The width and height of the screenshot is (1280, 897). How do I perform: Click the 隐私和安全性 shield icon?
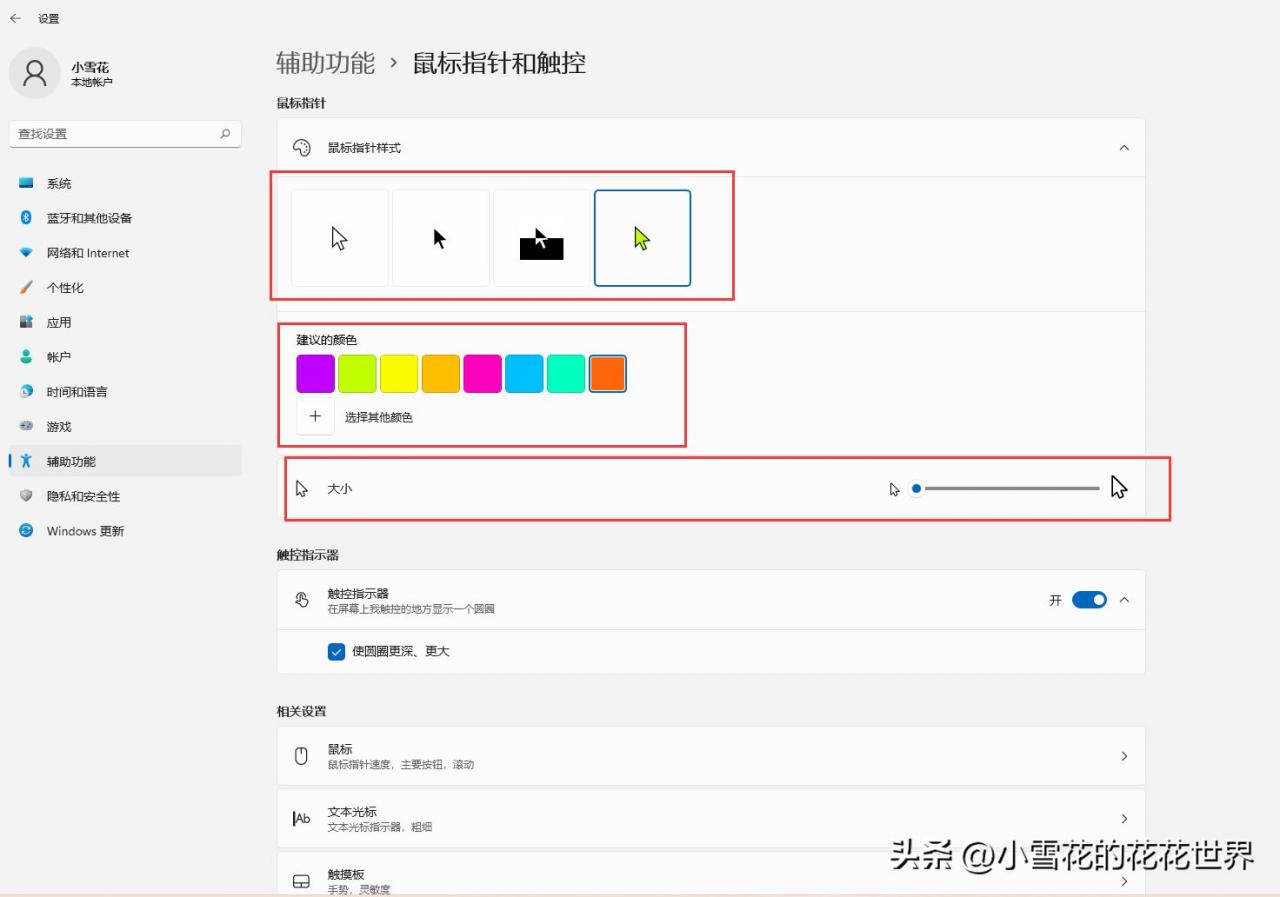coord(26,496)
